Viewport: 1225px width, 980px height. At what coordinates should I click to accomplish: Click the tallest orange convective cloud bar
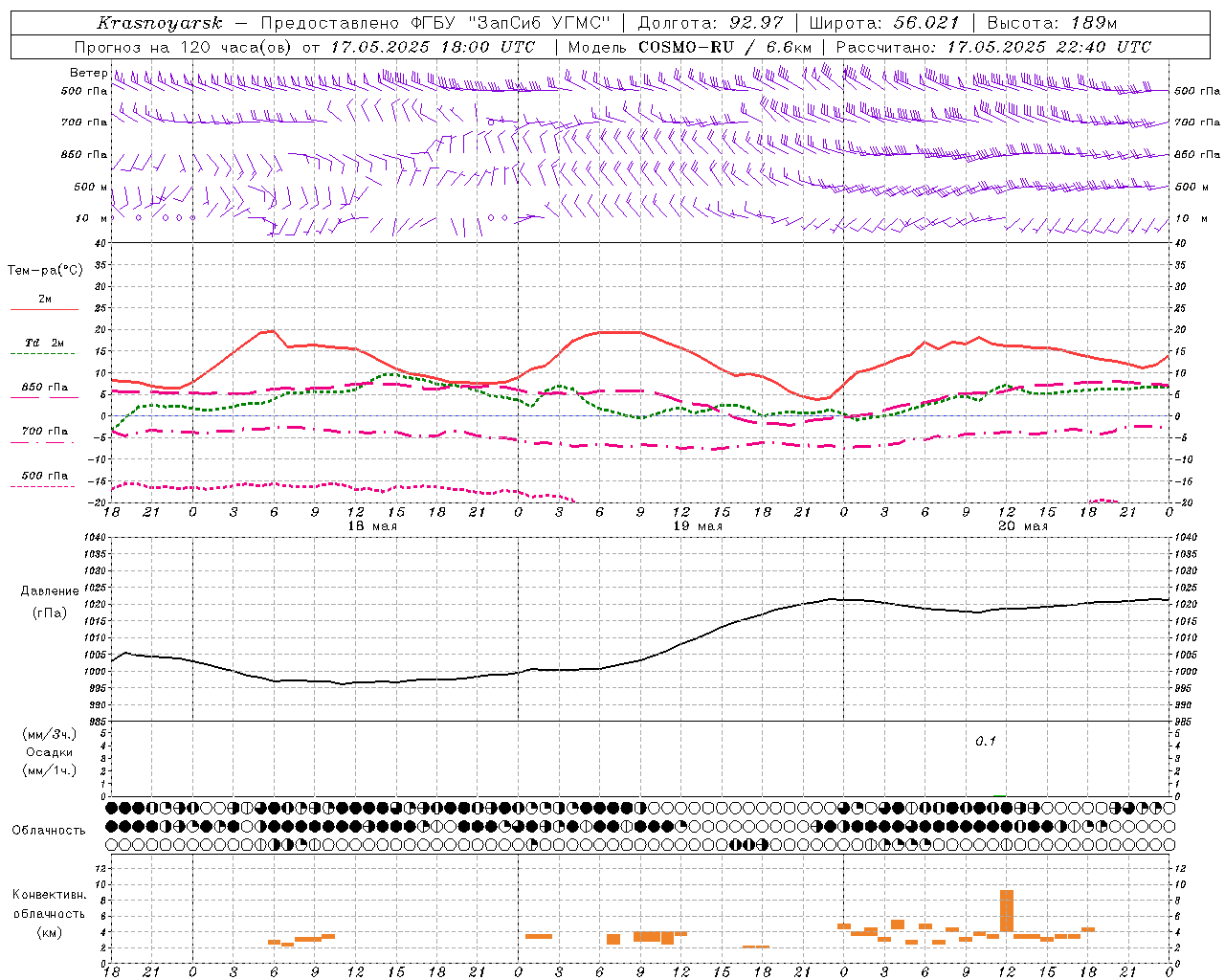point(1006,911)
